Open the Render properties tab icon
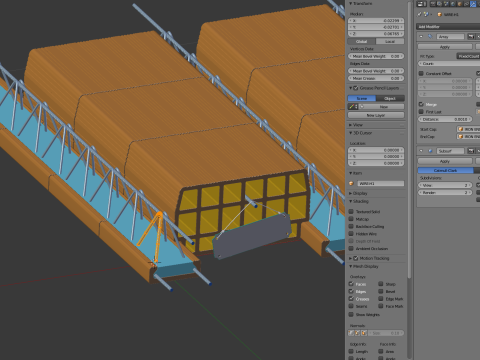Screen dimensions: 480x360 (433, 4)
